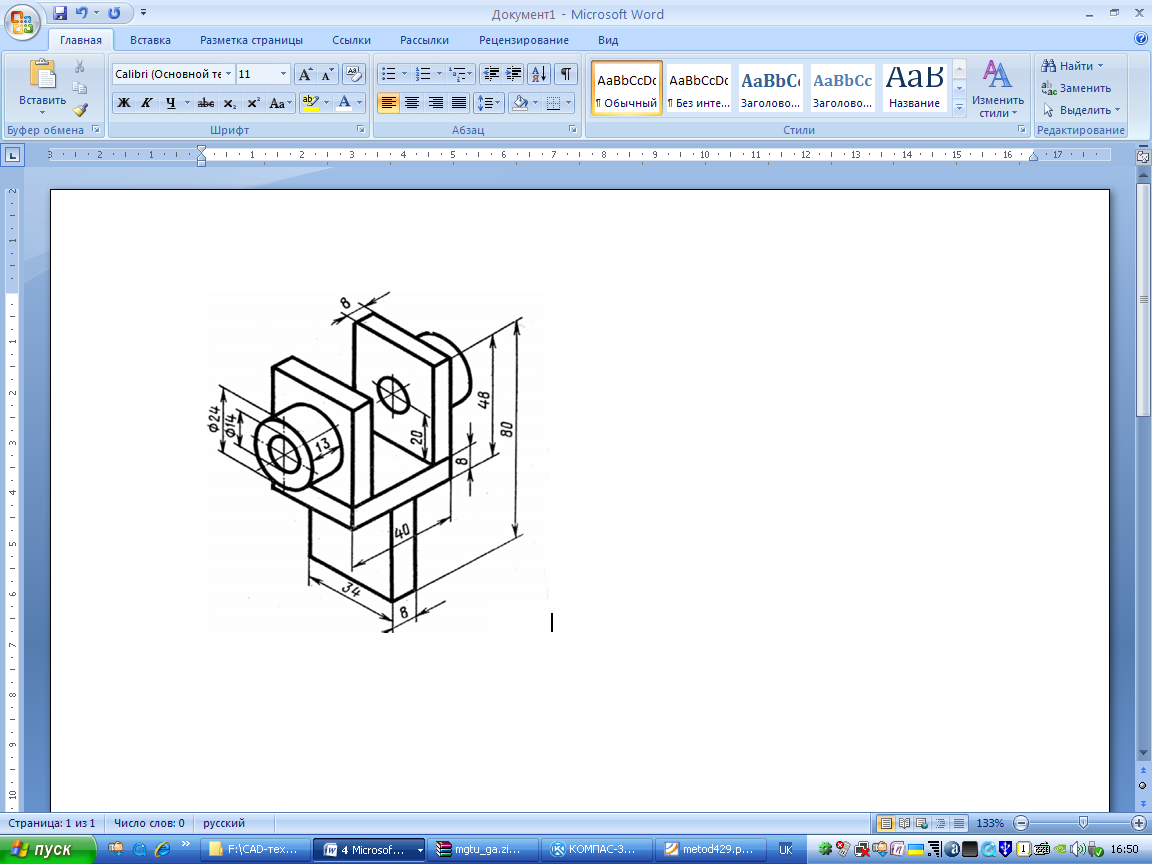Toggle show paragraph marks (¶)
This screenshot has width=1152, height=864.
point(566,74)
